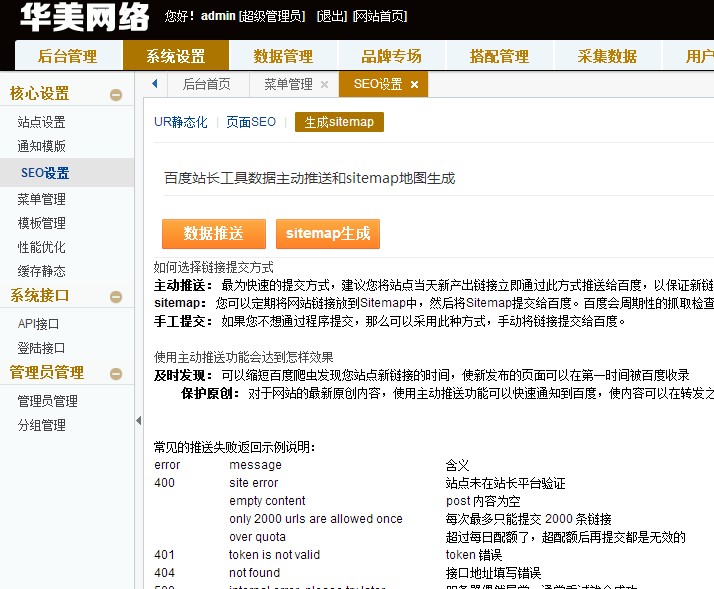This screenshot has height=589, width=714.
Task: Open 管理员管理 item in the sidebar
Action: 47,401
